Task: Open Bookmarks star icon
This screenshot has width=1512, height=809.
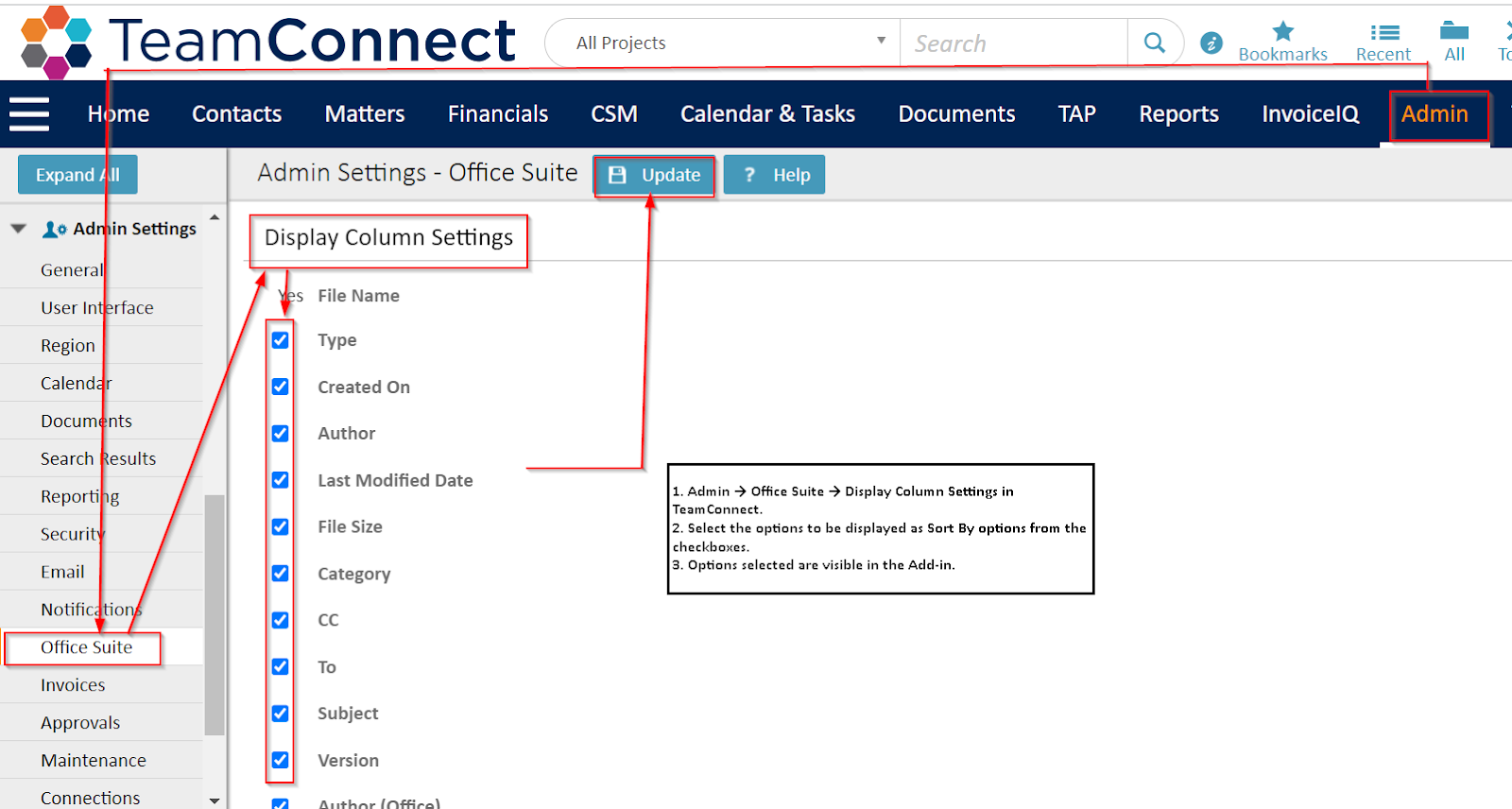Action: [x=1283, y=31]
